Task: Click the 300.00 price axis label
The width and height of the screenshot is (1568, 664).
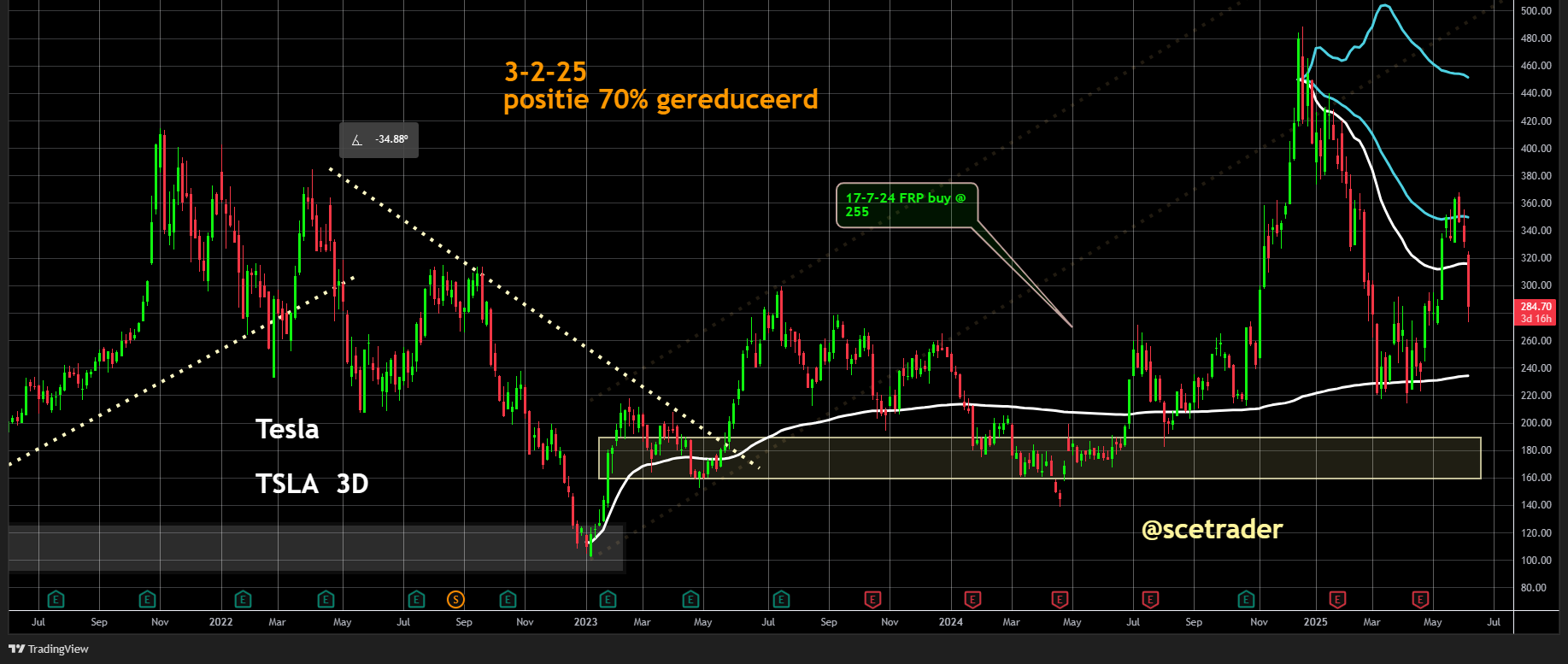Action: pyautogui.click(x=1536, y=285)
